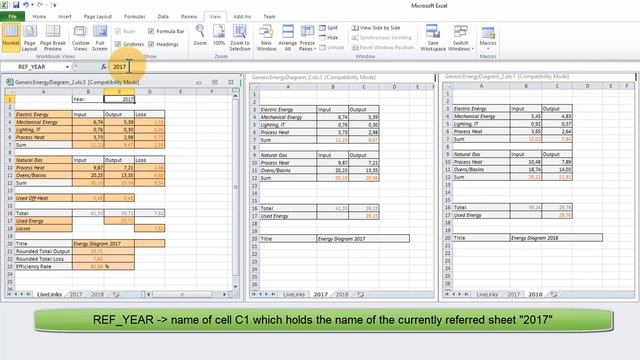Insert new worksheet in left window
The height and width of the screenshot is (360, 640).
[116, 294]
